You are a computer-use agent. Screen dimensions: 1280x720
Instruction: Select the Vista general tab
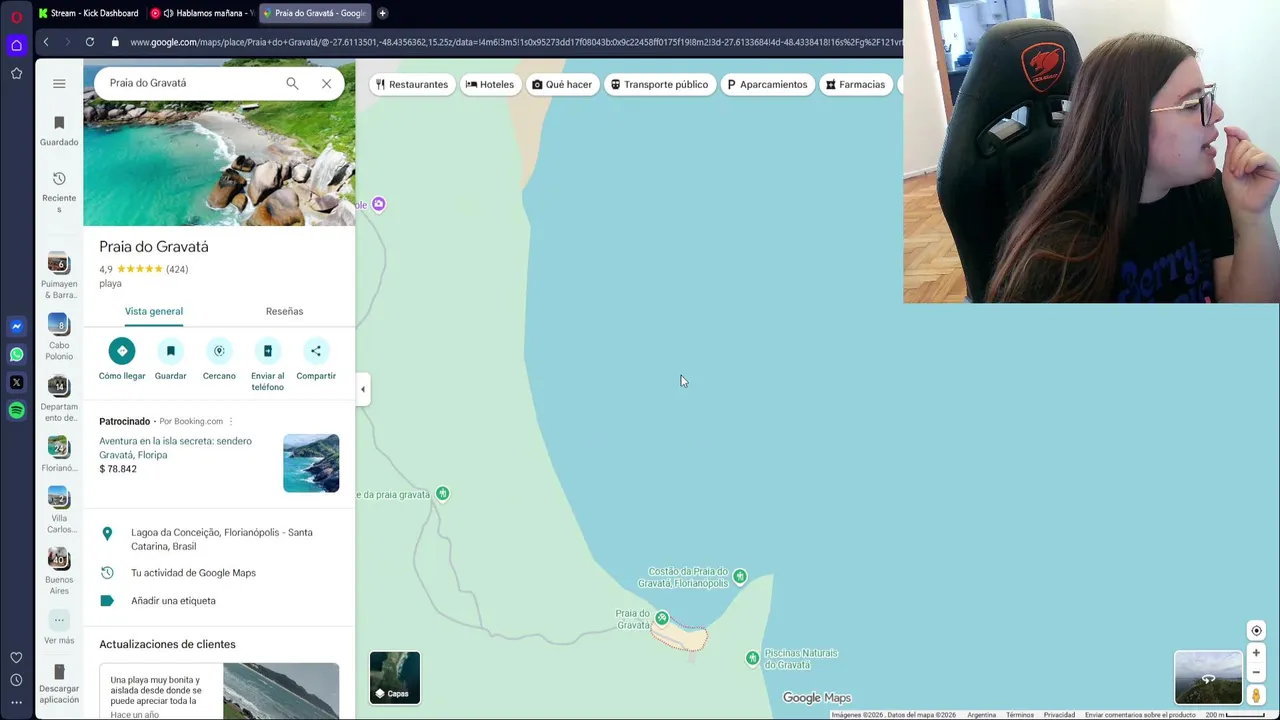[x=154, y=311]
